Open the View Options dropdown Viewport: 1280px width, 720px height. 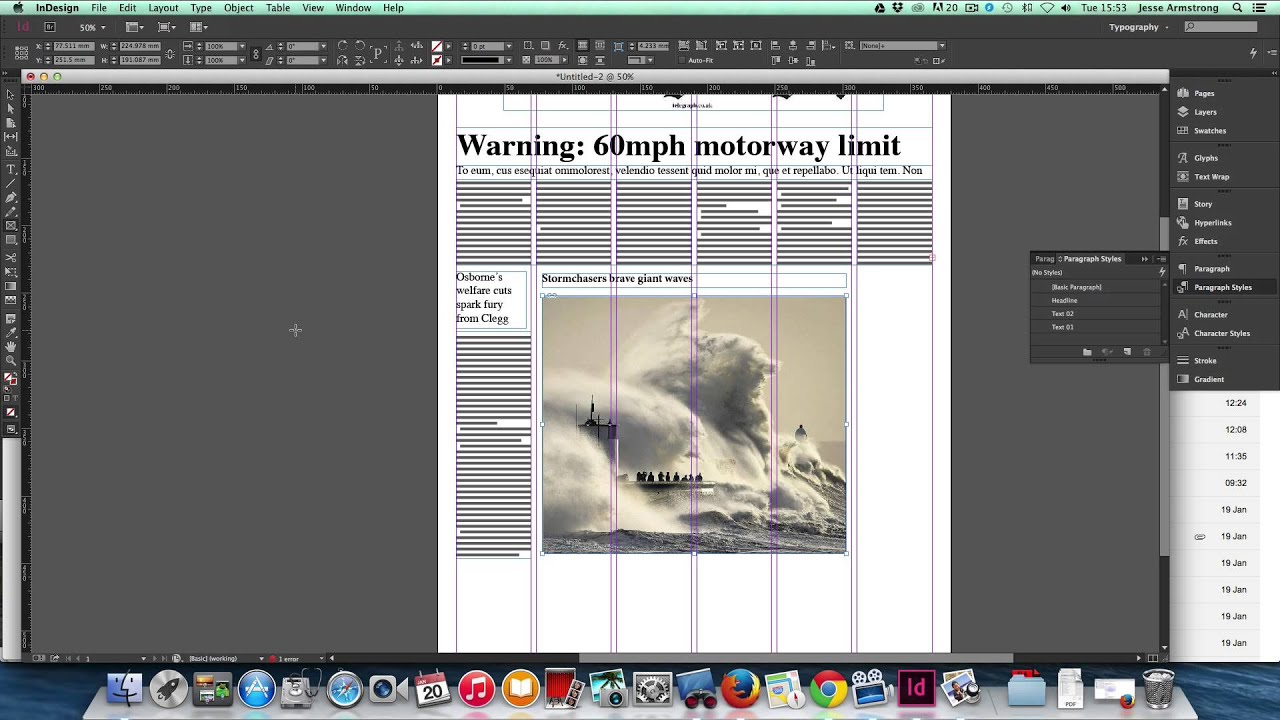135,27
